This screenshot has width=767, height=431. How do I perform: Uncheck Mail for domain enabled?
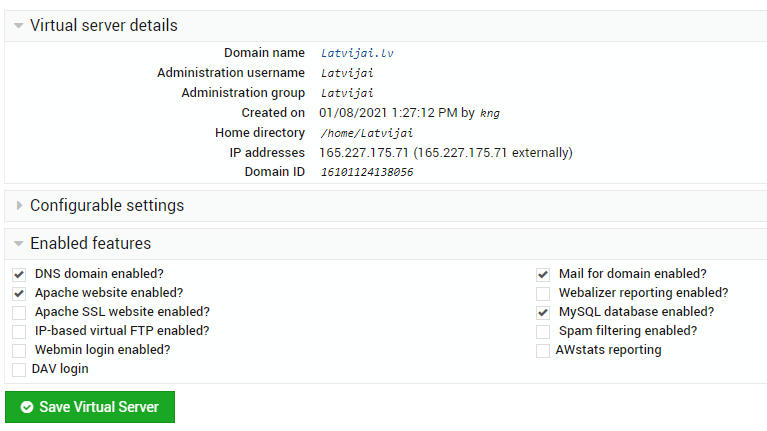coord(543,274)
